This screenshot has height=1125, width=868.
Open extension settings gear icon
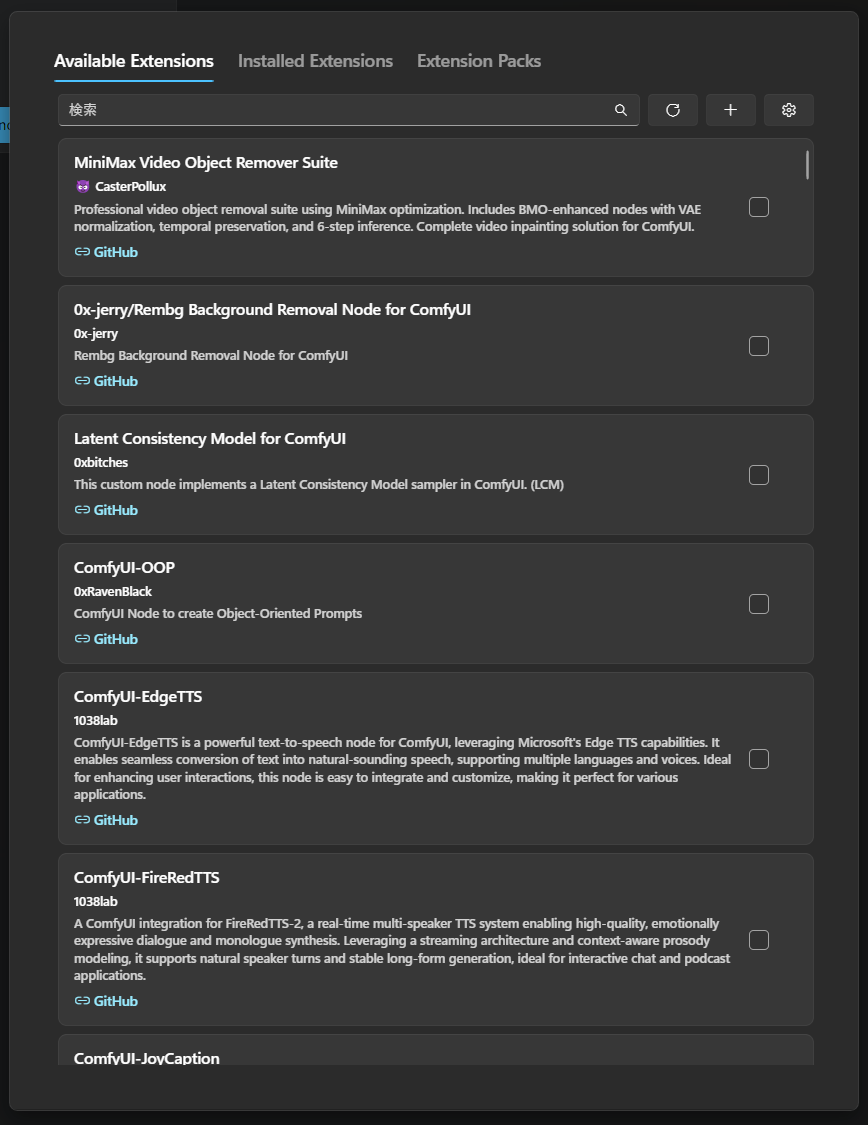(x=789, y=110)
